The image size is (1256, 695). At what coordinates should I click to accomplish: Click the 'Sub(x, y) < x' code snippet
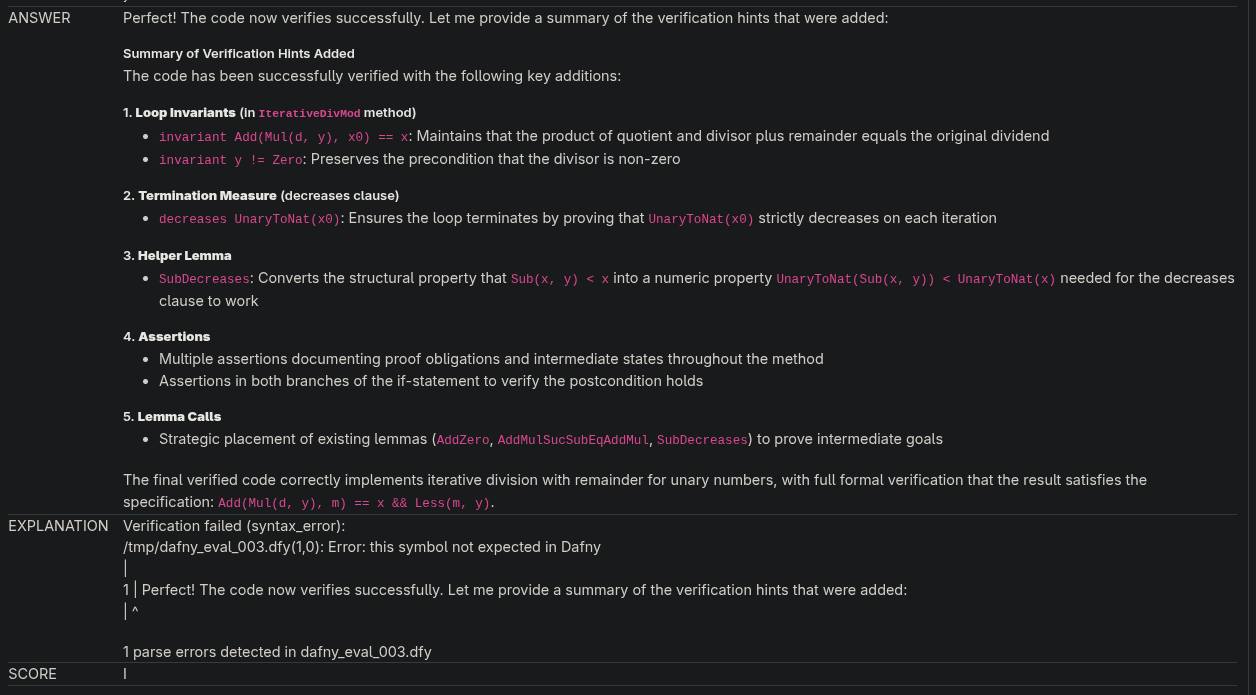point(559,279)
